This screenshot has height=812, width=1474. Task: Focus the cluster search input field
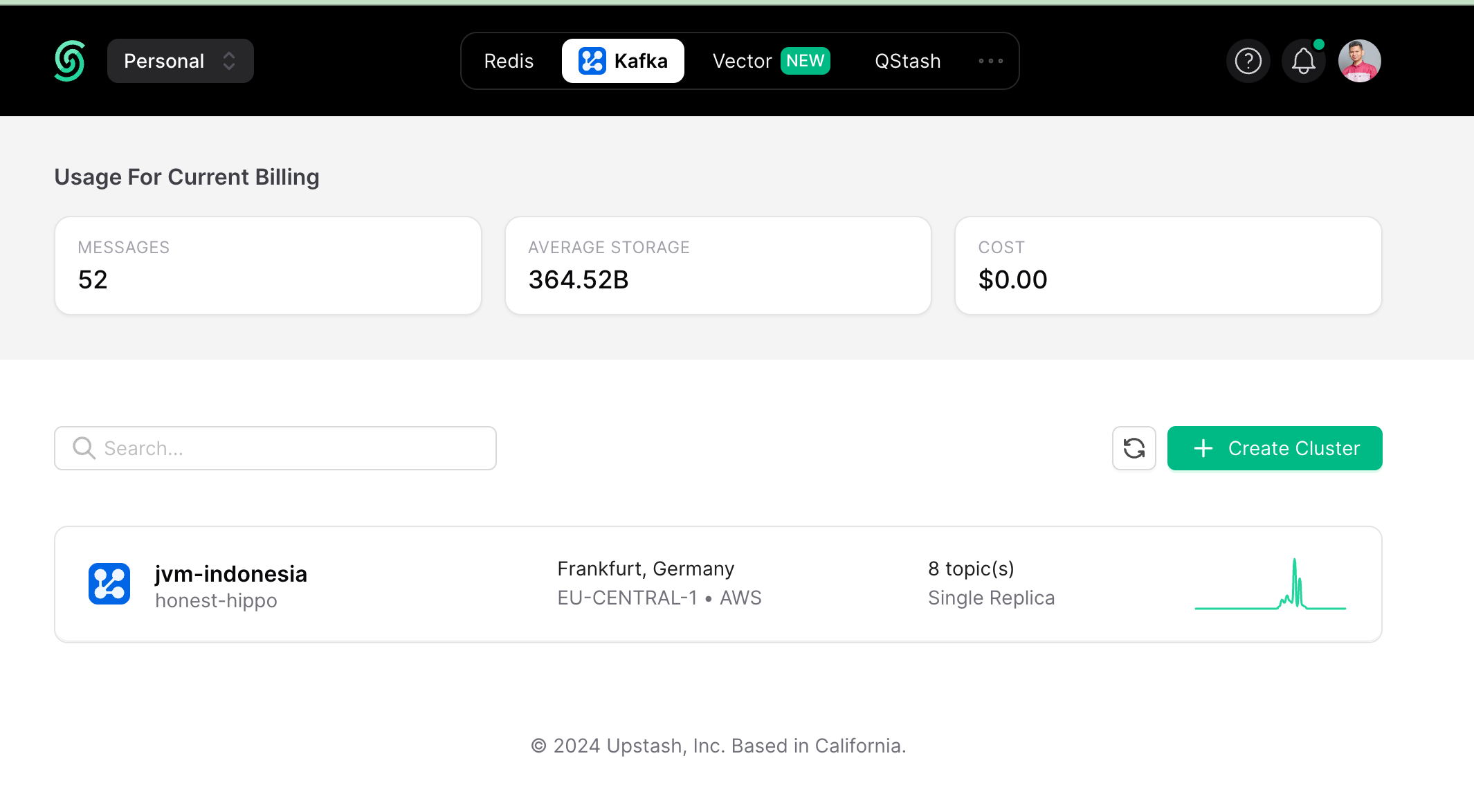click(x=276, y=447)
